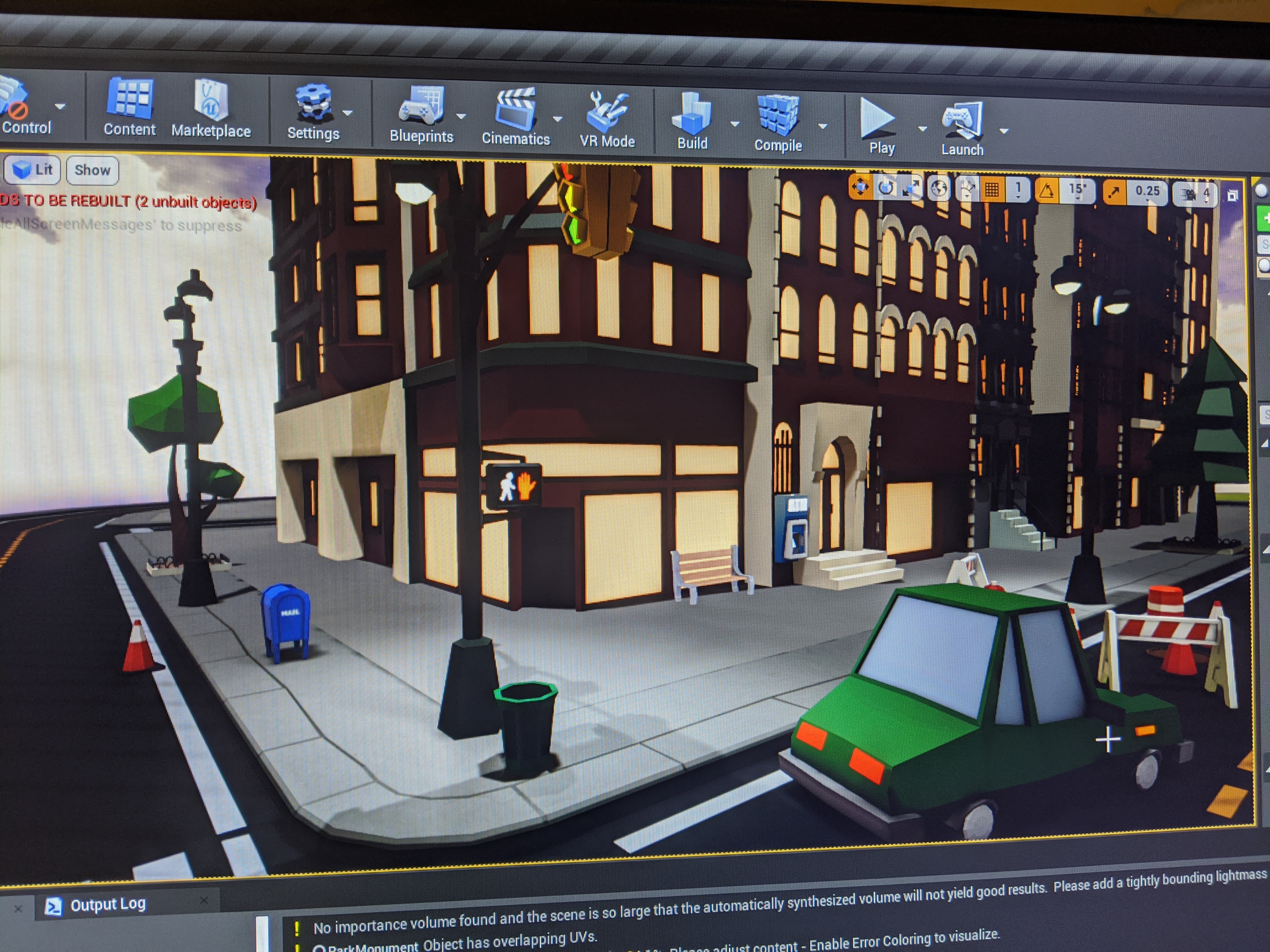Select the Rotate gizmo tool

tap(886, 188)
